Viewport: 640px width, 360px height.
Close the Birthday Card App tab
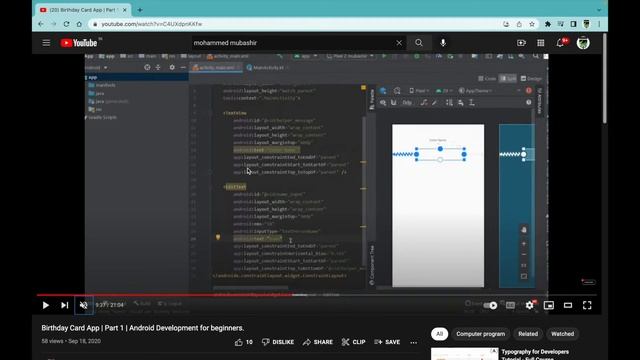coord(124,10)
